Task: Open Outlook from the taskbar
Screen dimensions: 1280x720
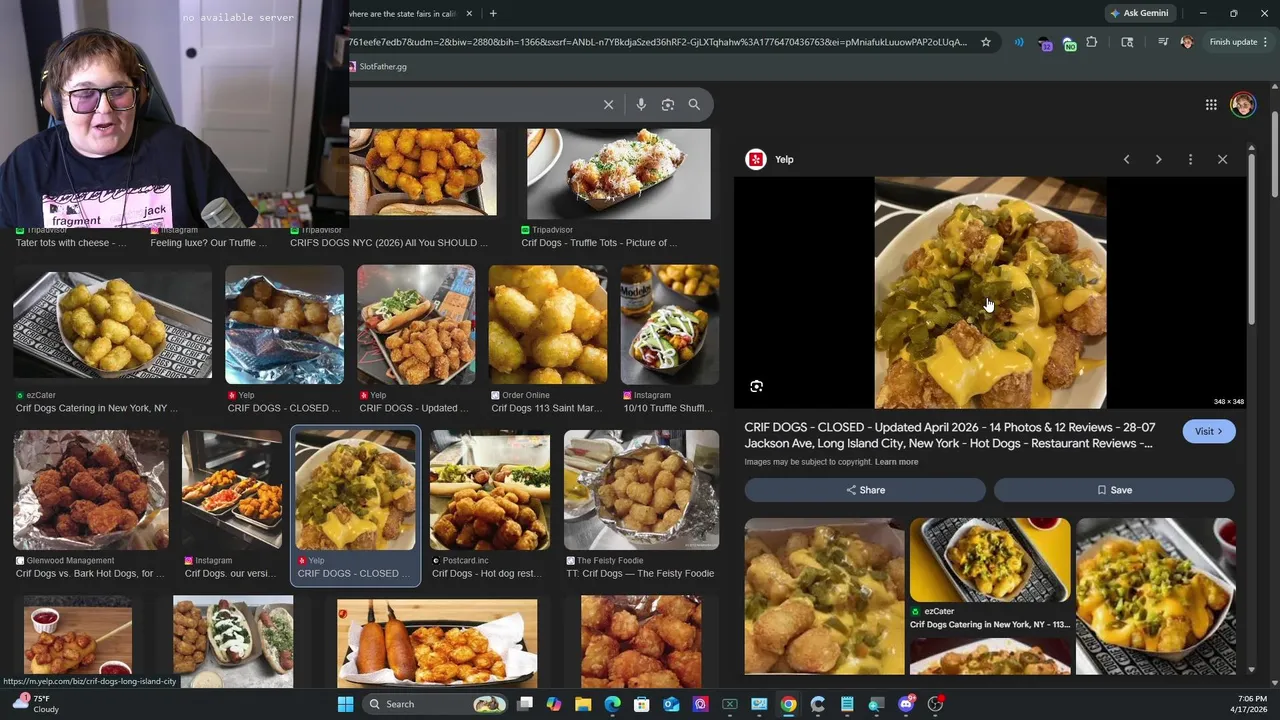Action: click(671, 704)
